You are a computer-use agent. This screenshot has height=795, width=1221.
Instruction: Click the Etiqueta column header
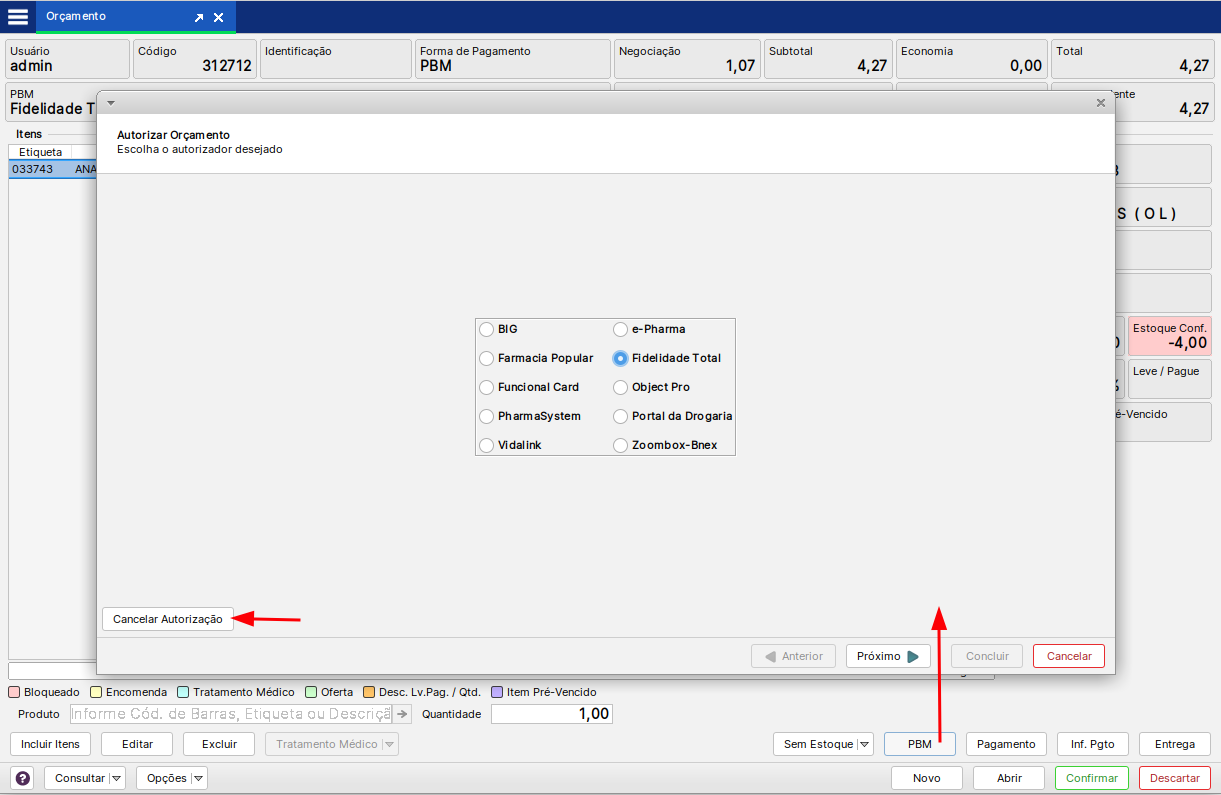coord(40,152)
